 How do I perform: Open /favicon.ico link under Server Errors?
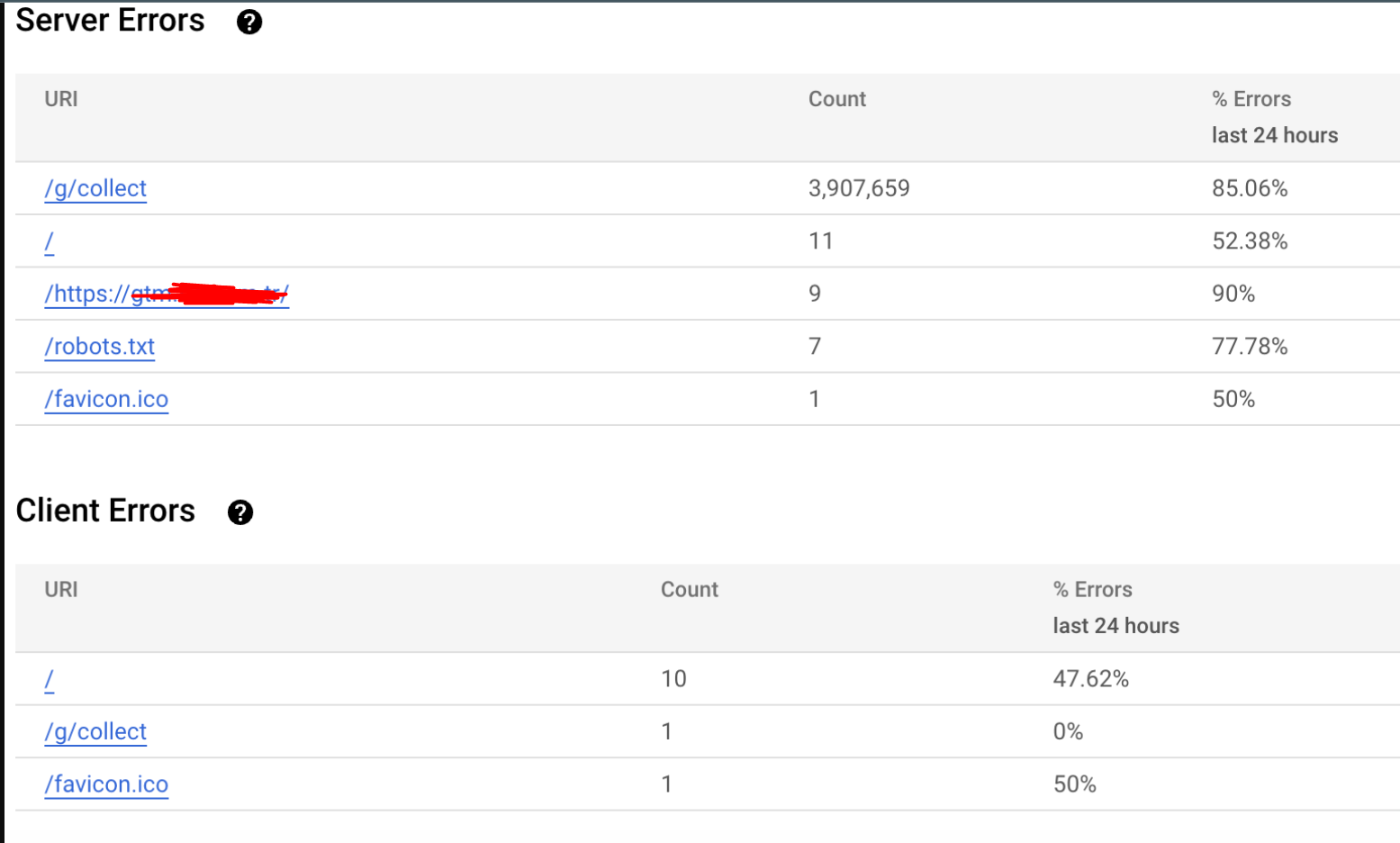pyautogui.click(x=106, y=399)
